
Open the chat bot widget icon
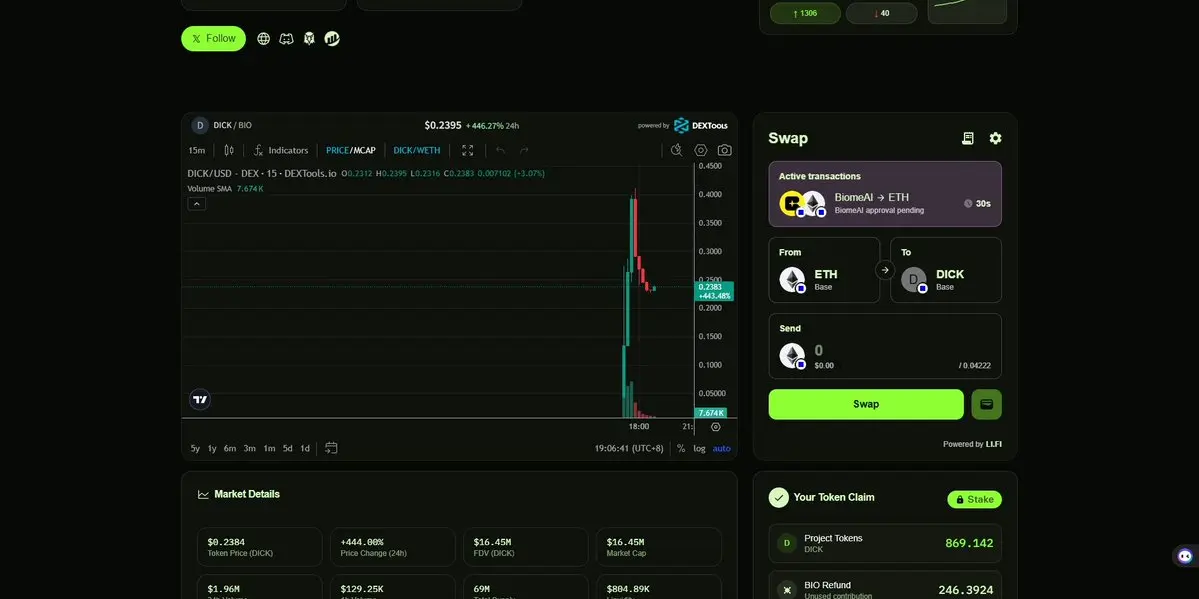click(x=1184, y=556)
